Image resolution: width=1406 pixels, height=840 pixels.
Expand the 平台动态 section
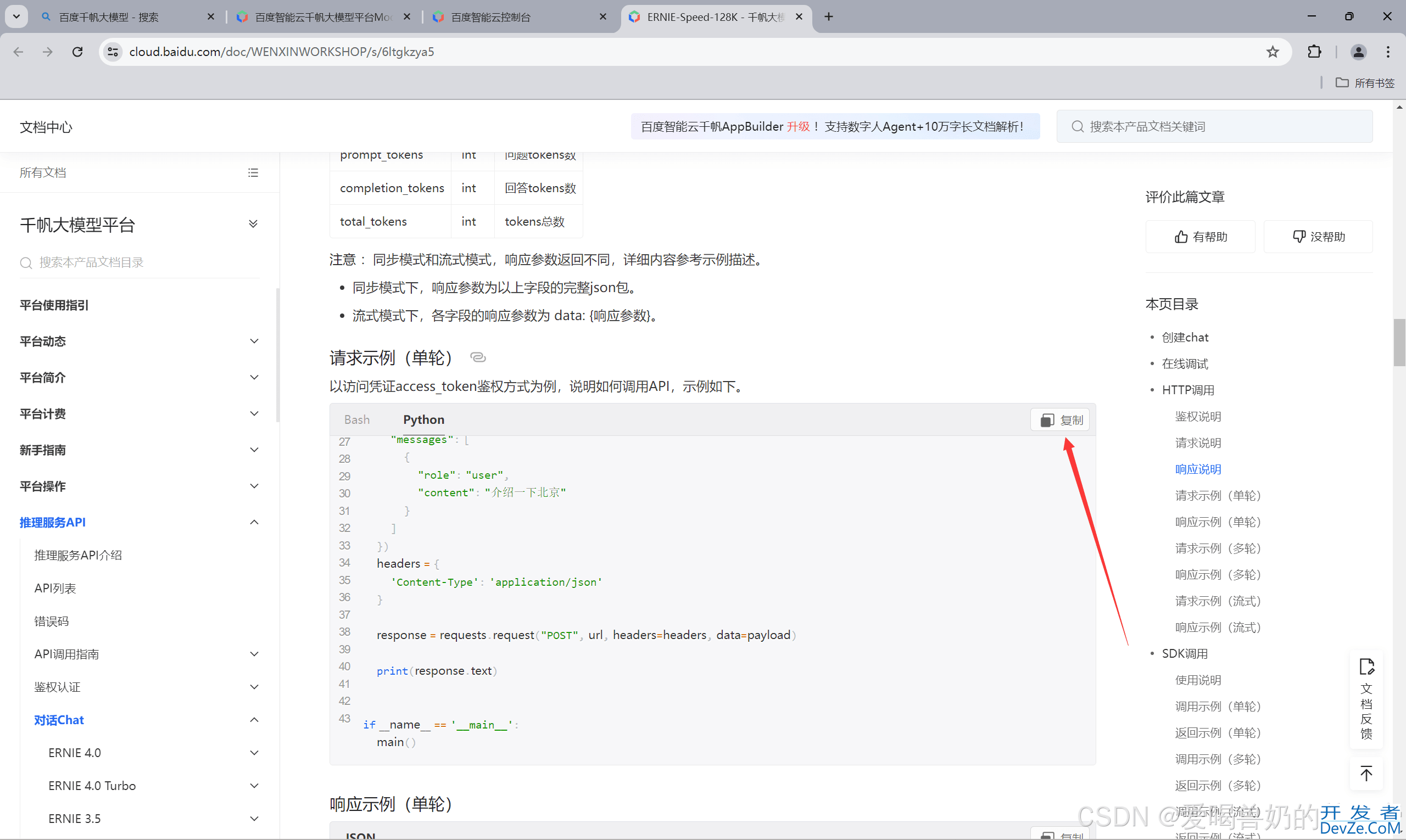[x=254, y=341]
